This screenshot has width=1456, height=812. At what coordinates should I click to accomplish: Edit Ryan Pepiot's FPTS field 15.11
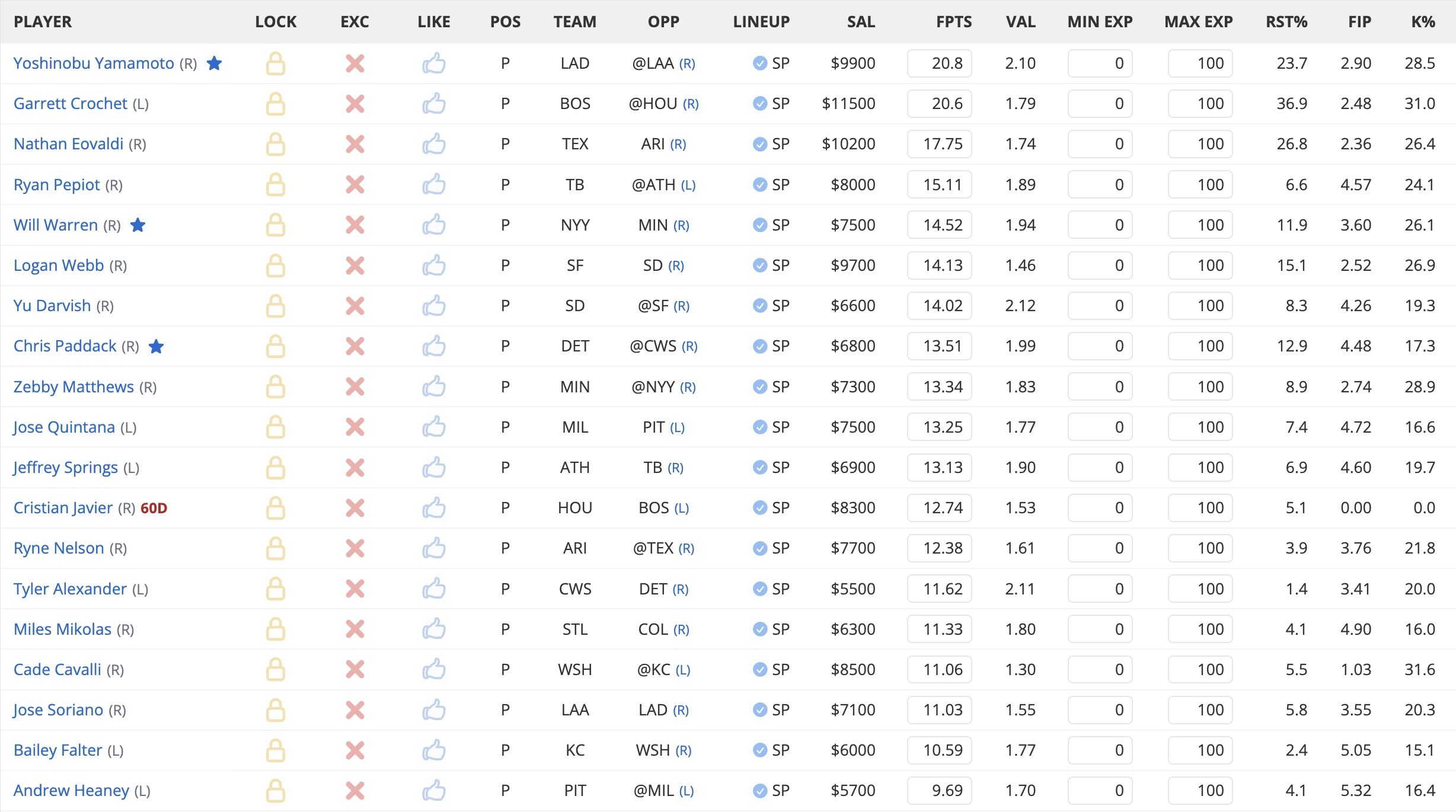pyautogui.click(x=940, y=185)
